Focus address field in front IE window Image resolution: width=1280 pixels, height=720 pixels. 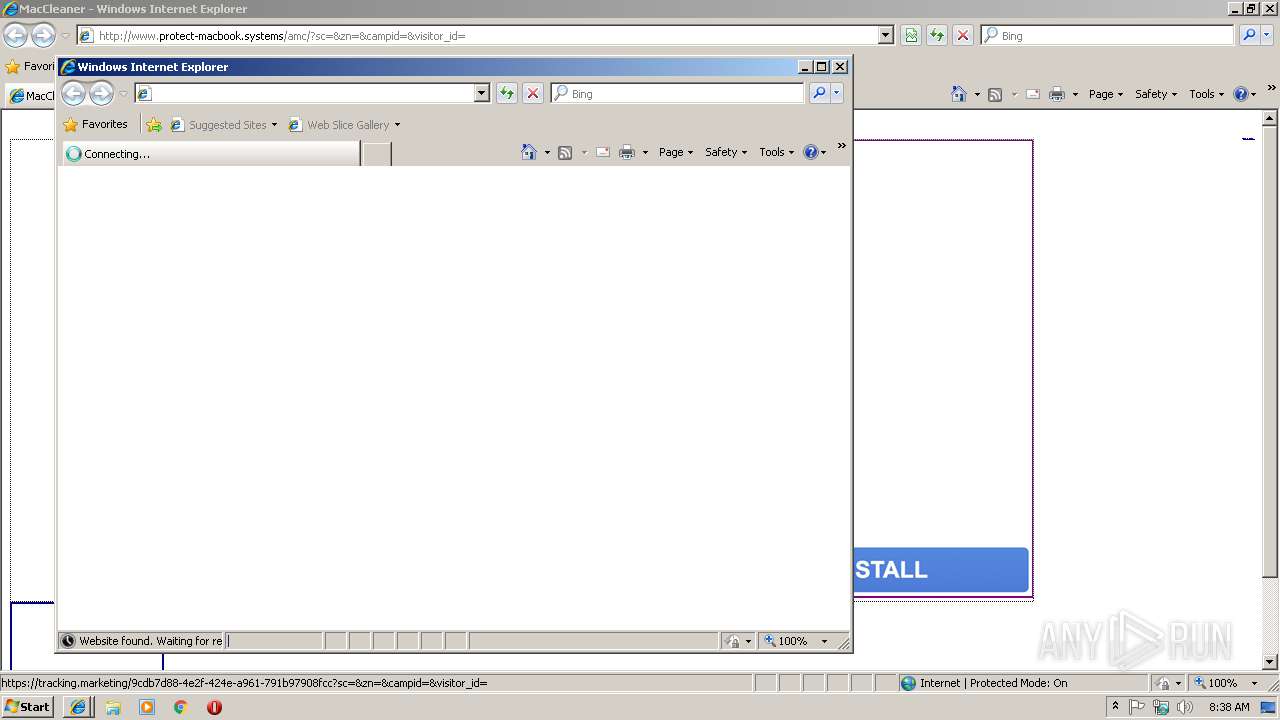312,93
